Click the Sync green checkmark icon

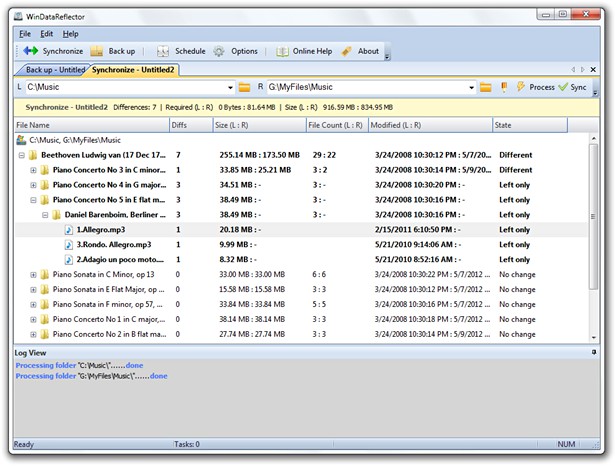pos(563,87)
